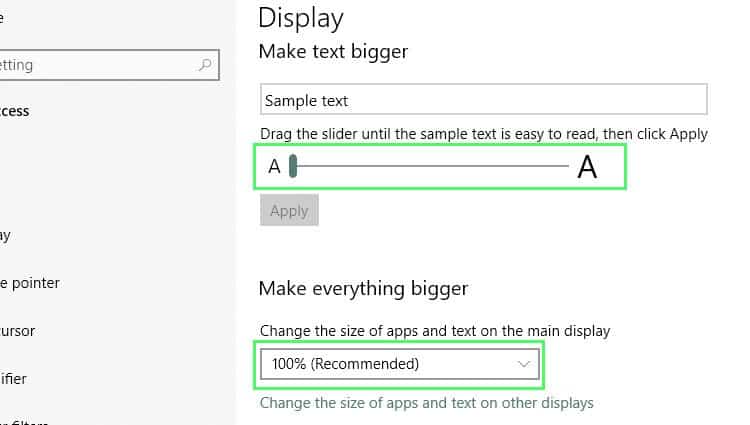Click the greyed-out Apply button
This screenshot has height=425, width=750.
289,210
